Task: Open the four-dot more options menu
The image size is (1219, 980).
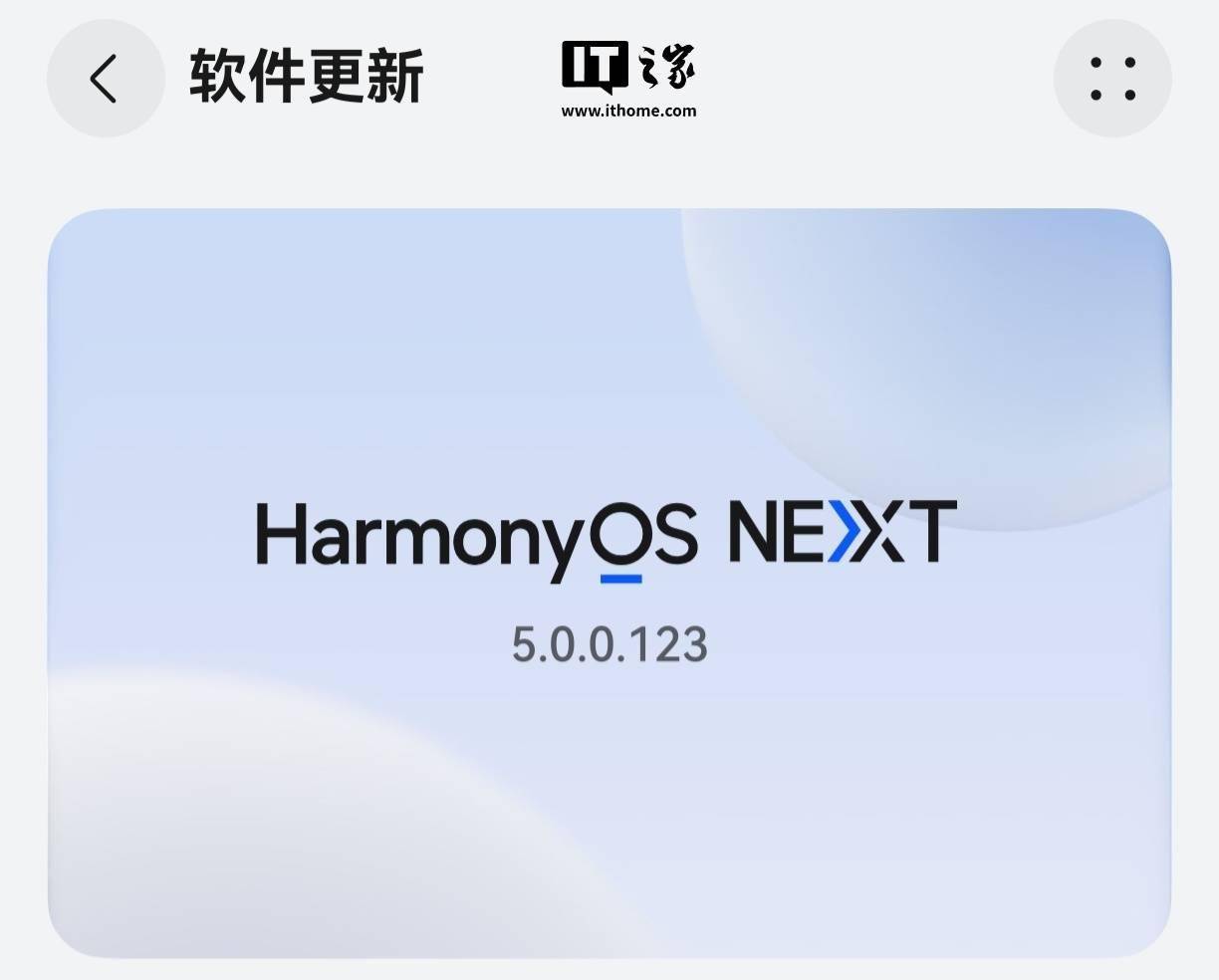Action: (x=1112, y=79)
